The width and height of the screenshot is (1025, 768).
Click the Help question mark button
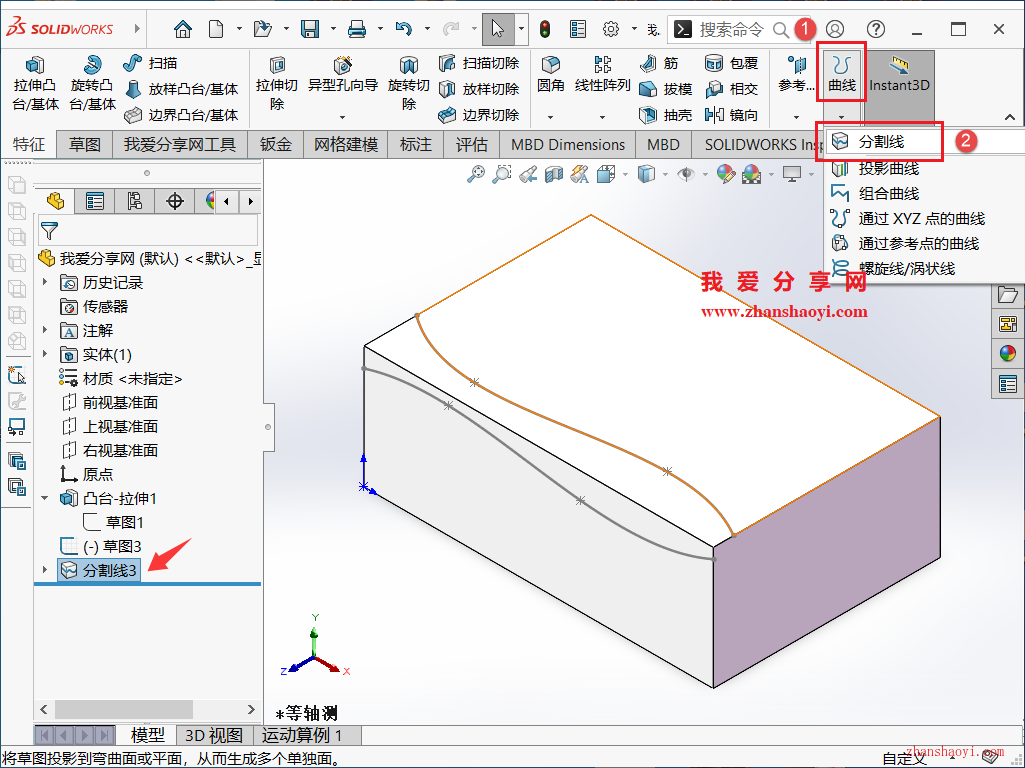tap(876, 29)
